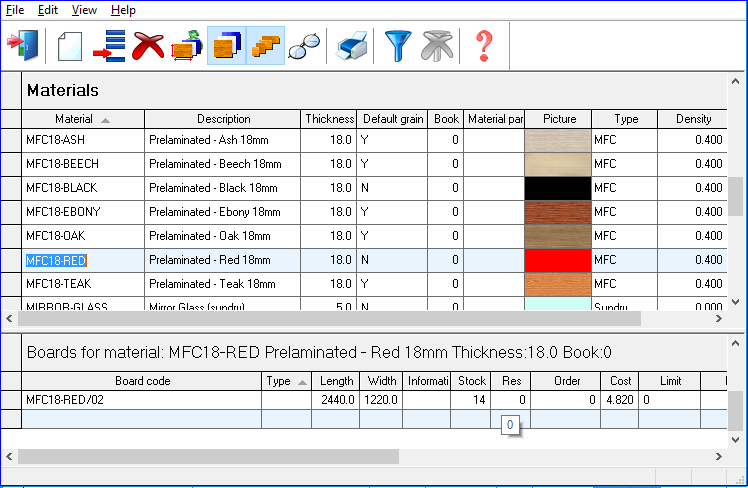This screenshot has width=748, height=488.
Task: Select the MFC18-ASH material cell
Action: click(x=83, y=140)
